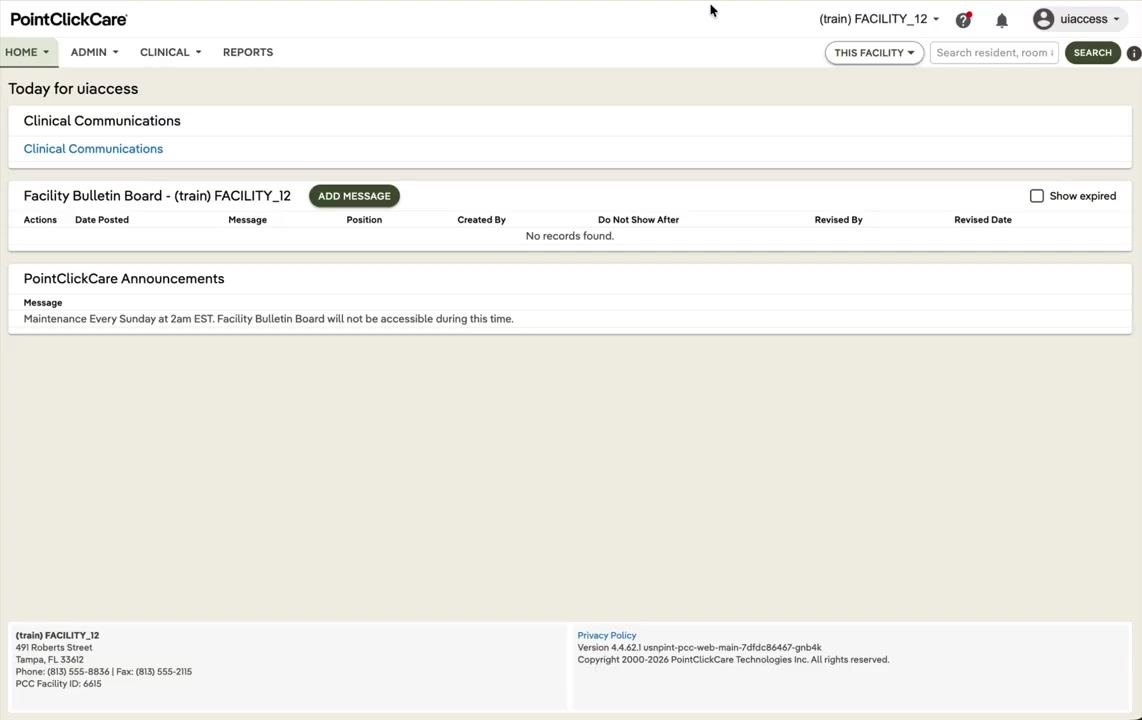The width and height of the screenshot is (1142, 720).
Task: Click the 'No records found.' text
Action: tap(570, 236)
